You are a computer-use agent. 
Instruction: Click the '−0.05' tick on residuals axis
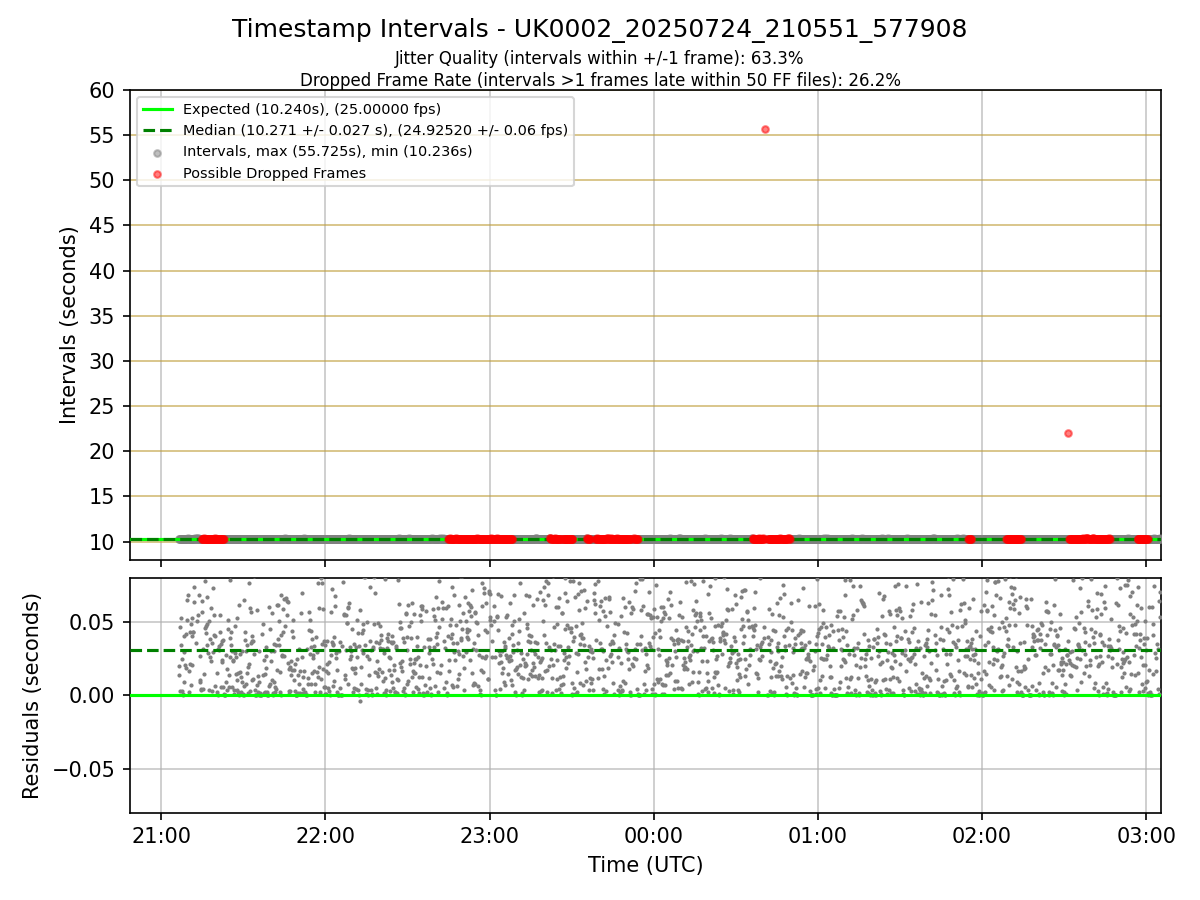[83, 770]
